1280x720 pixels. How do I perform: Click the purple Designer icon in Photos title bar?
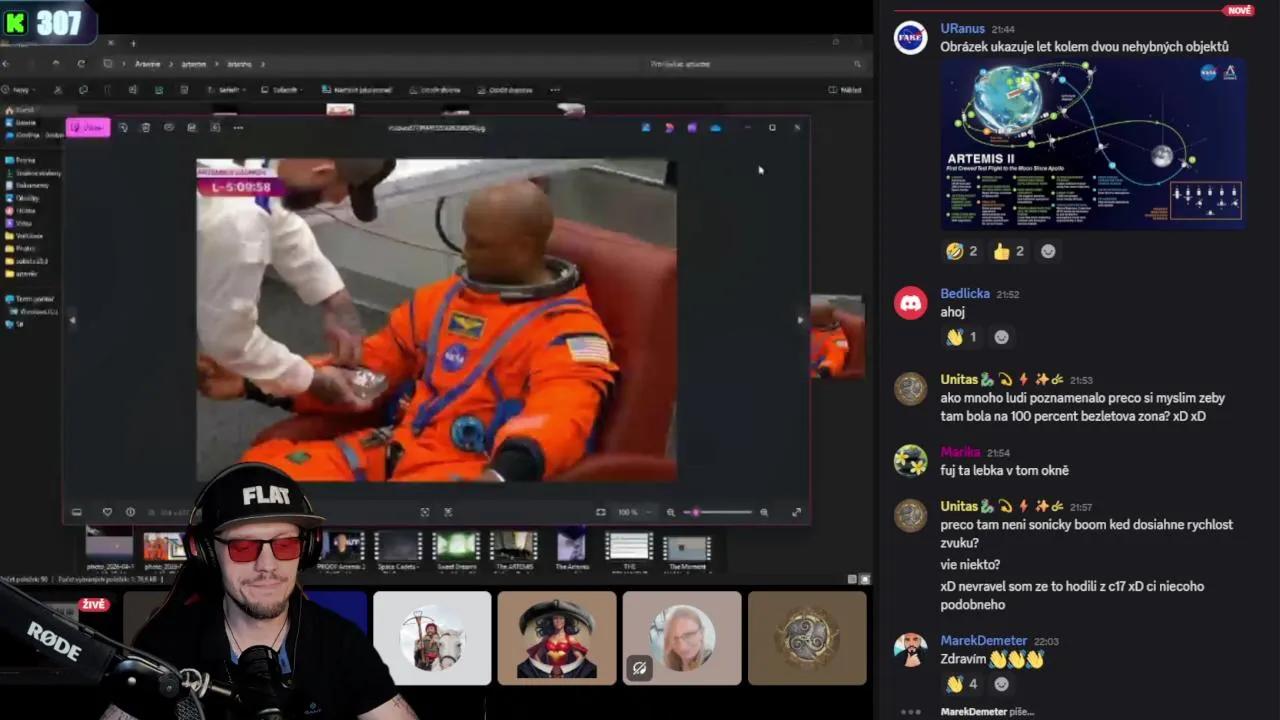click(691, 127)
